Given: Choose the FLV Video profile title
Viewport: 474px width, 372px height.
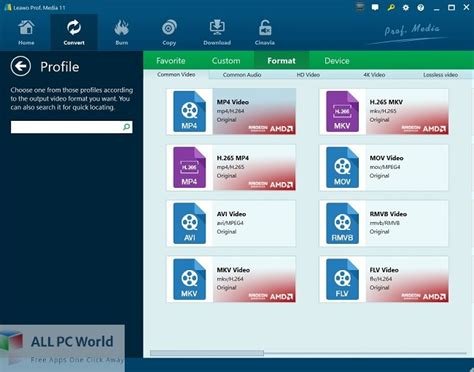Looking at the screenshot, I should tap(384, 270).
